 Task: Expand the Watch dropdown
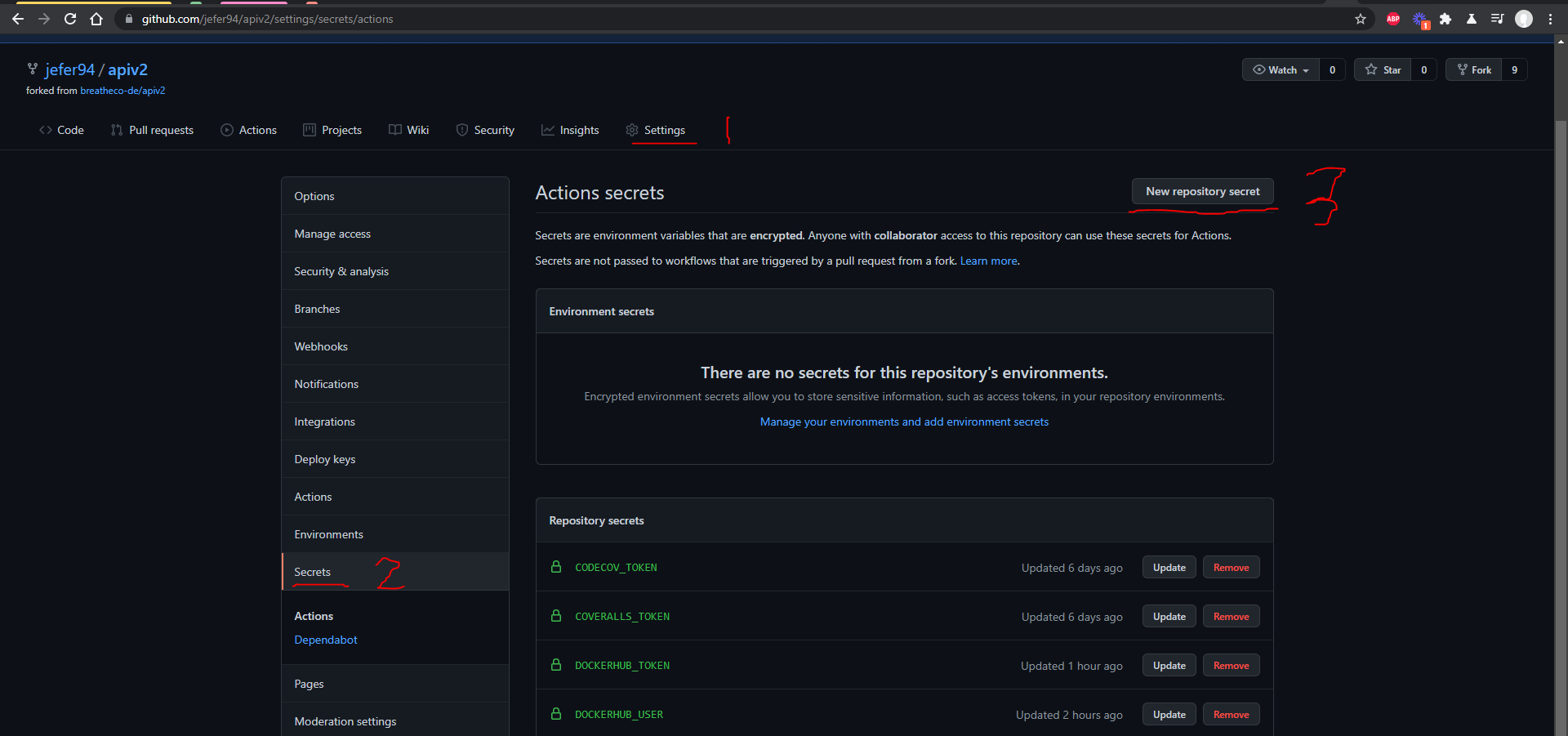tap(1281, 69)
